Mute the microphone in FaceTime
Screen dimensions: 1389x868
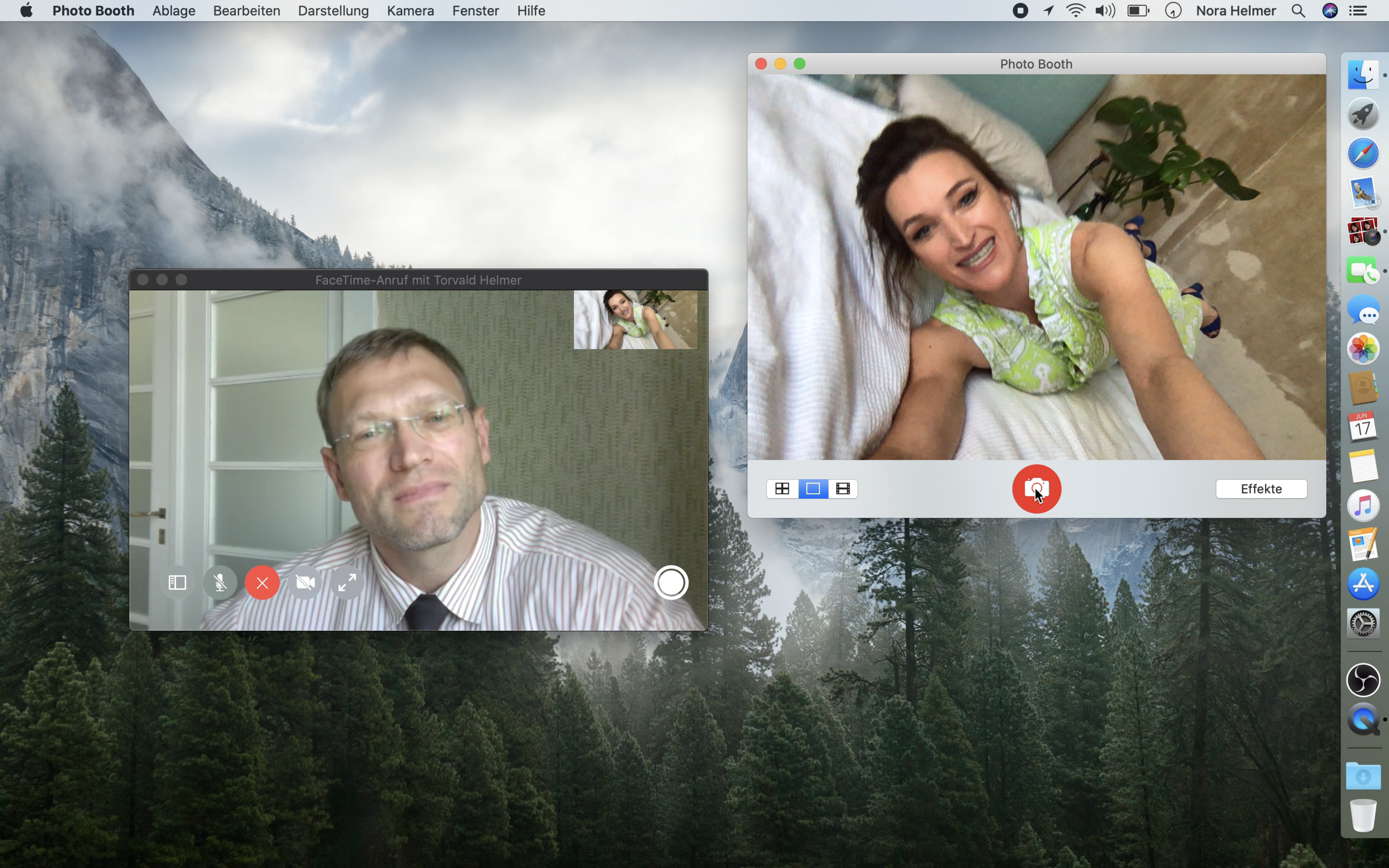(x=220, y=583)
